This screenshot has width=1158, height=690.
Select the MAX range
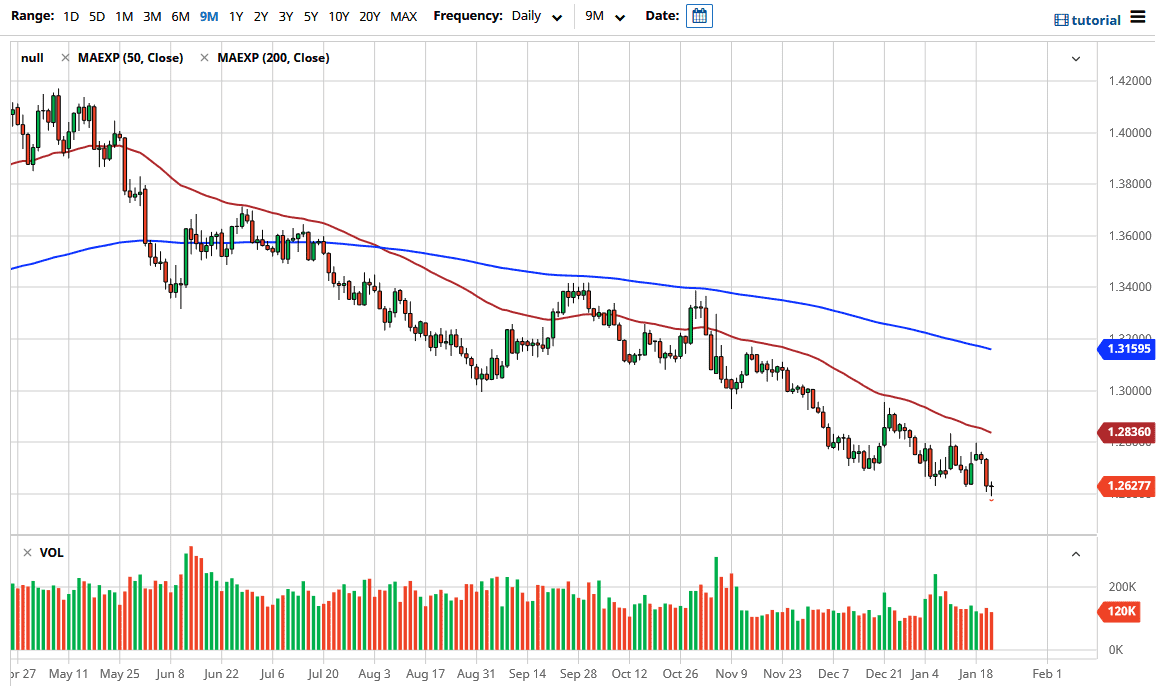403,16
